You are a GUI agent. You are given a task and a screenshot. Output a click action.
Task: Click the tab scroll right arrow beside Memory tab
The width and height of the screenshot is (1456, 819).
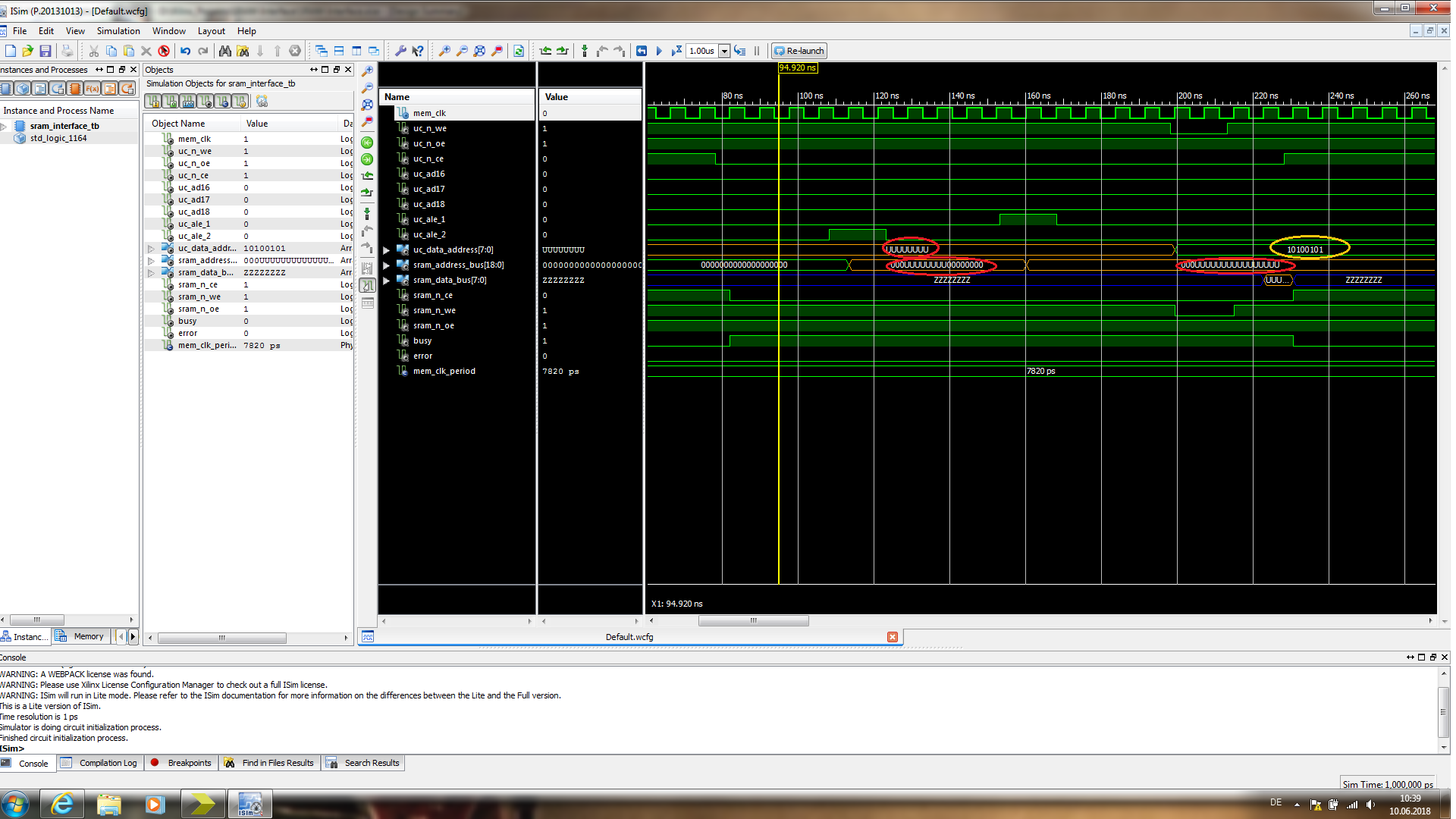tap(133, 636)
